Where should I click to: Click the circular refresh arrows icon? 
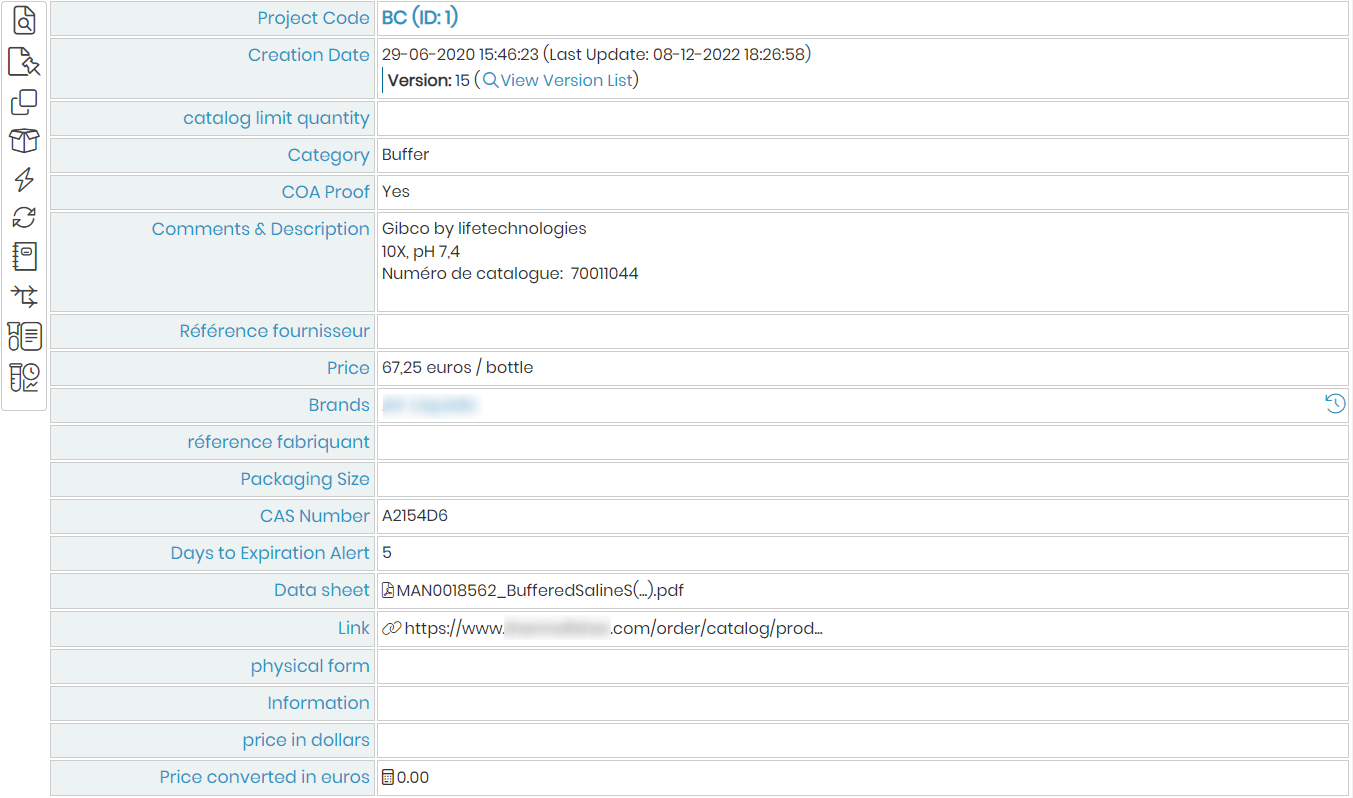(24, 218)
